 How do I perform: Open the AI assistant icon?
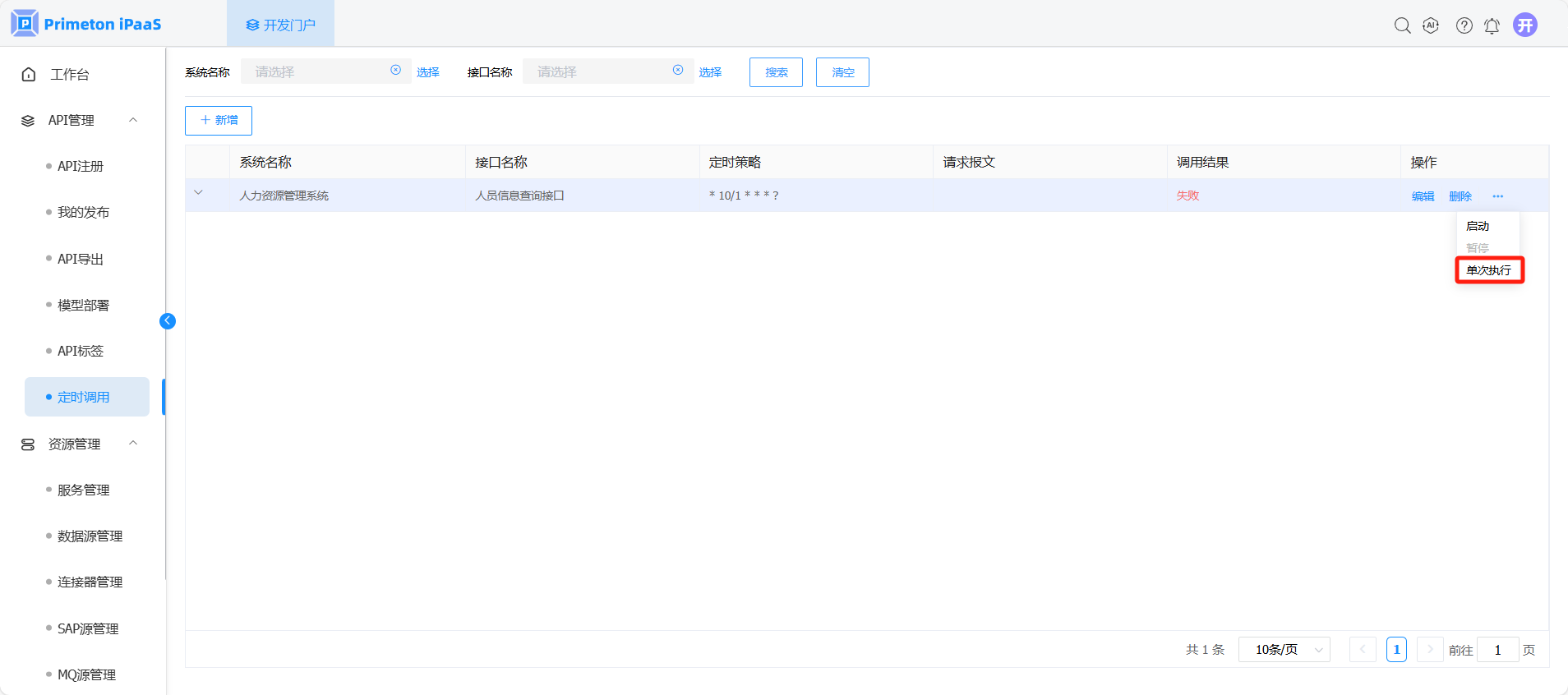[x=1431, y=25]
